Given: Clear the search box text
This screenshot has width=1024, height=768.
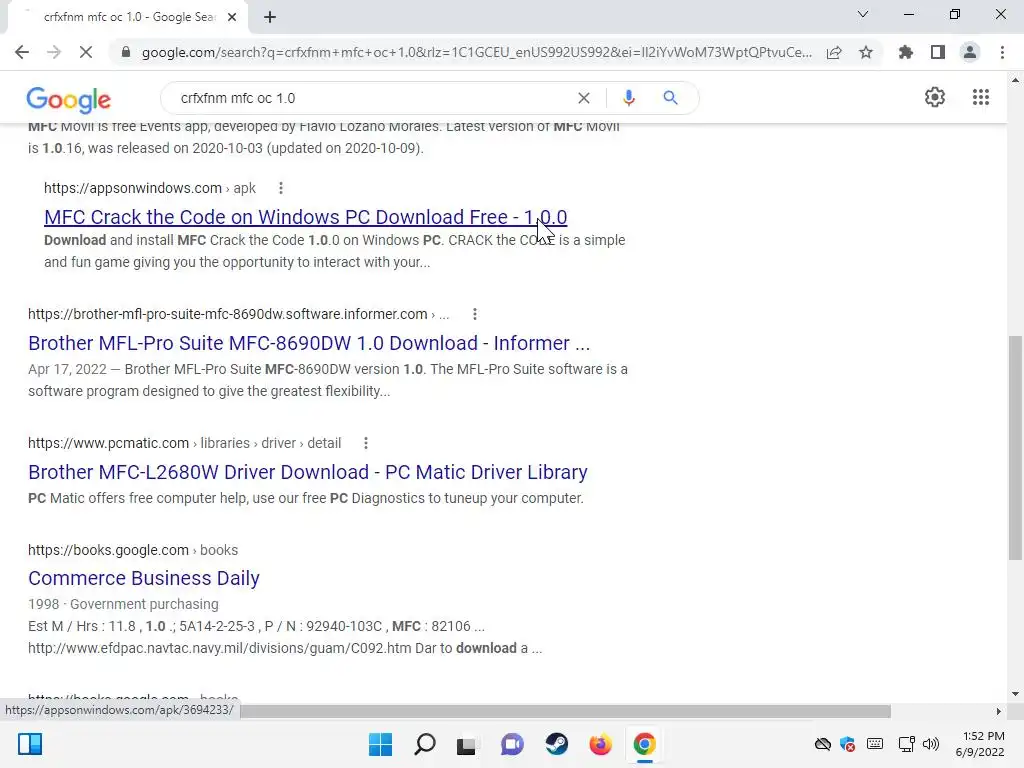Looking at the screenshot, I should coord(584,98).
